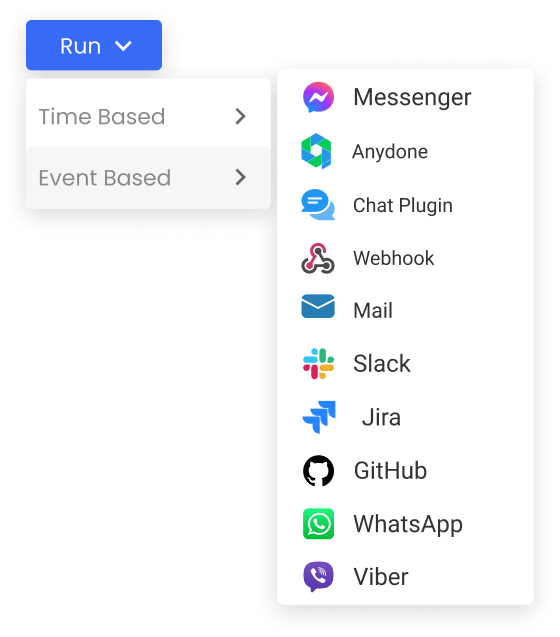Click the Viber purple phone icon
This screenshot has height=637, width=560.
coord(318,577)
